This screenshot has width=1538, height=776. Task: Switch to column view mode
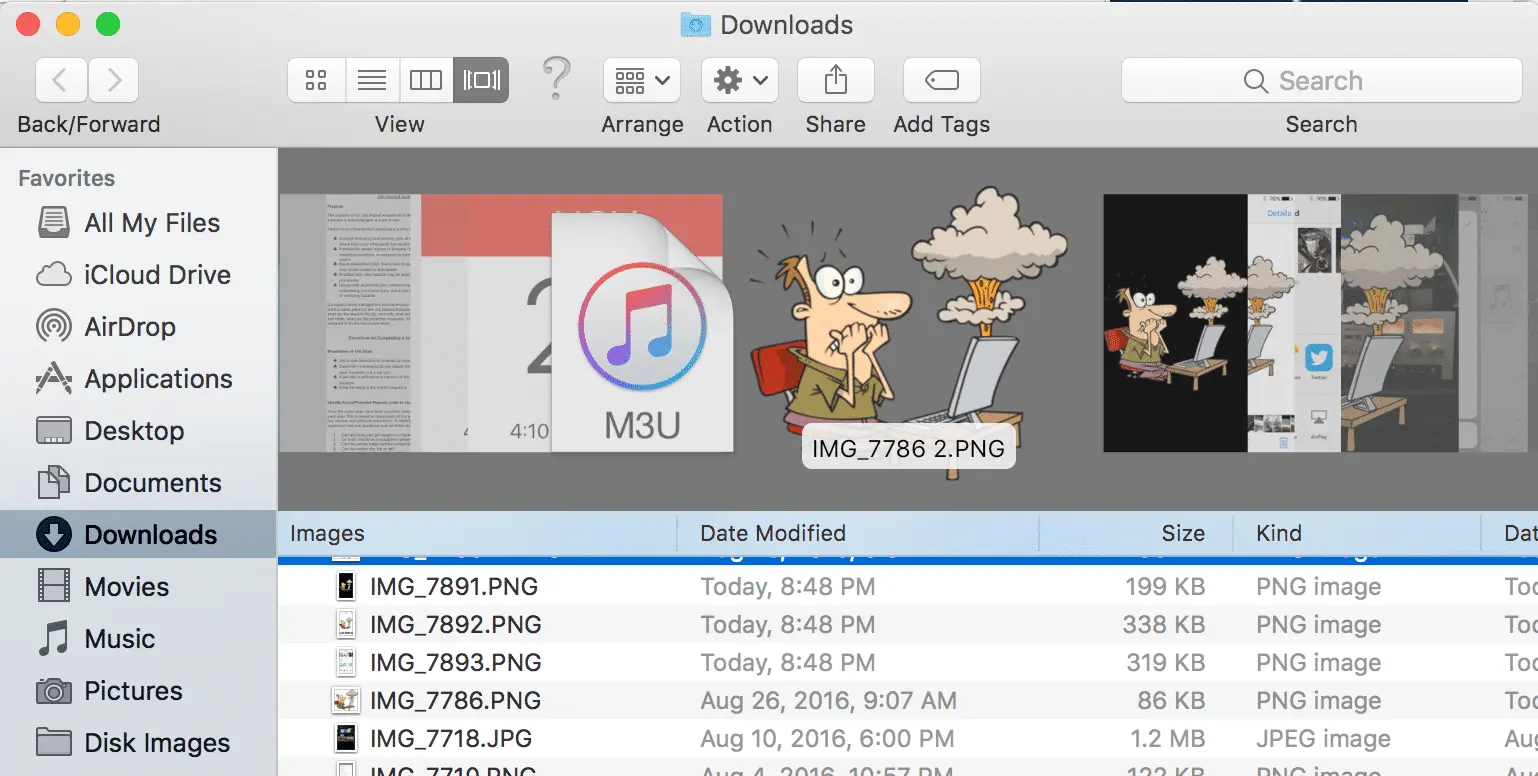point(426,80)
